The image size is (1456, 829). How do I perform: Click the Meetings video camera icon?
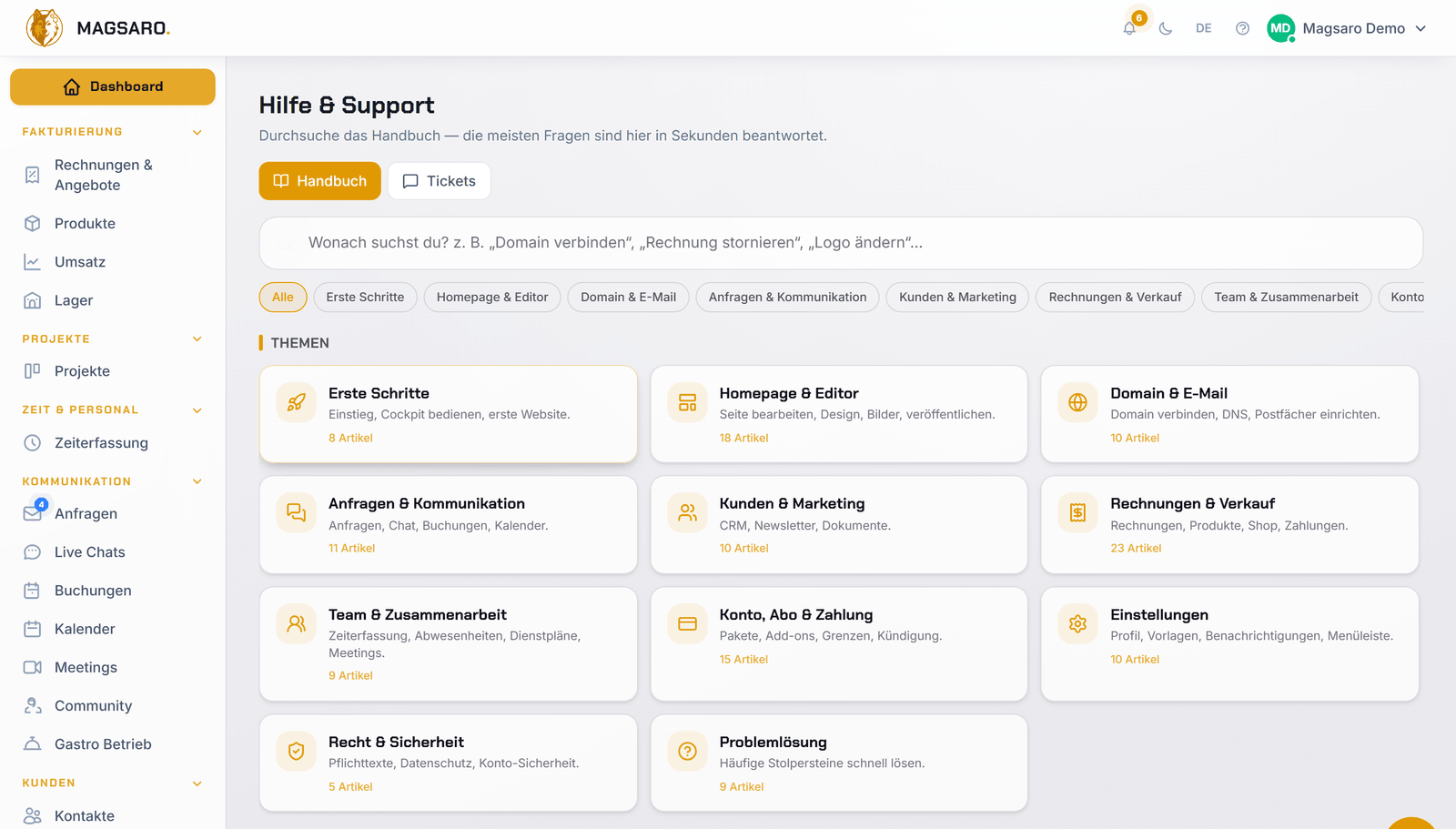tap(33, 667)
